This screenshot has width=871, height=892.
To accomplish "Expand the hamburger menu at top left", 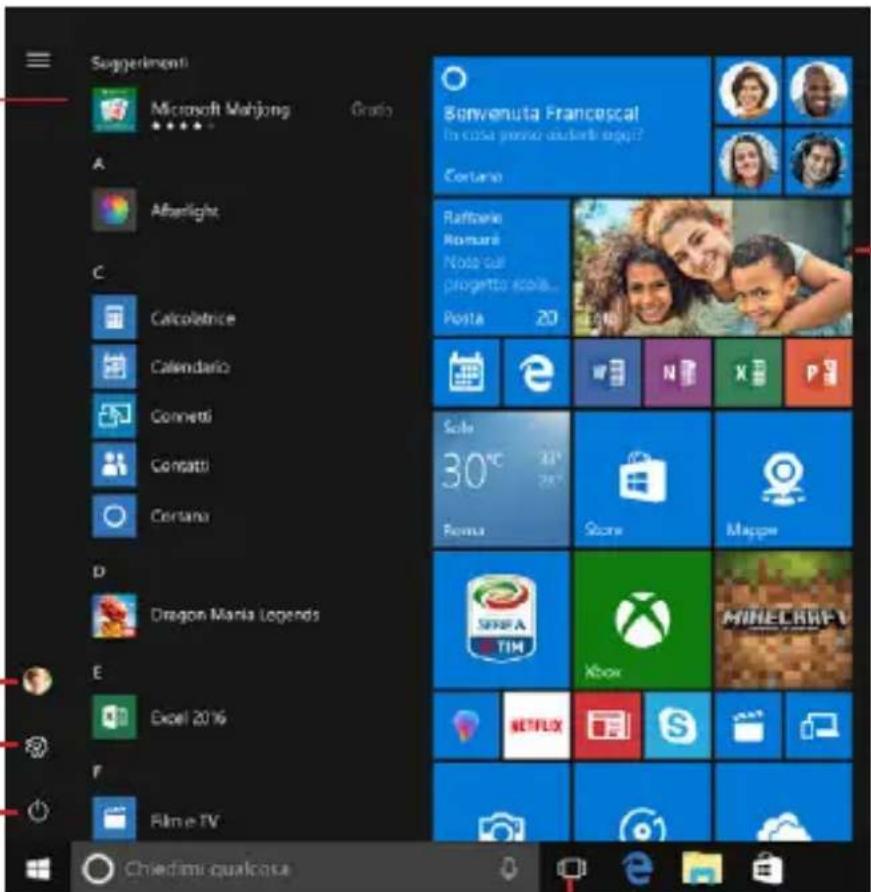I will (x=38, y=60).
